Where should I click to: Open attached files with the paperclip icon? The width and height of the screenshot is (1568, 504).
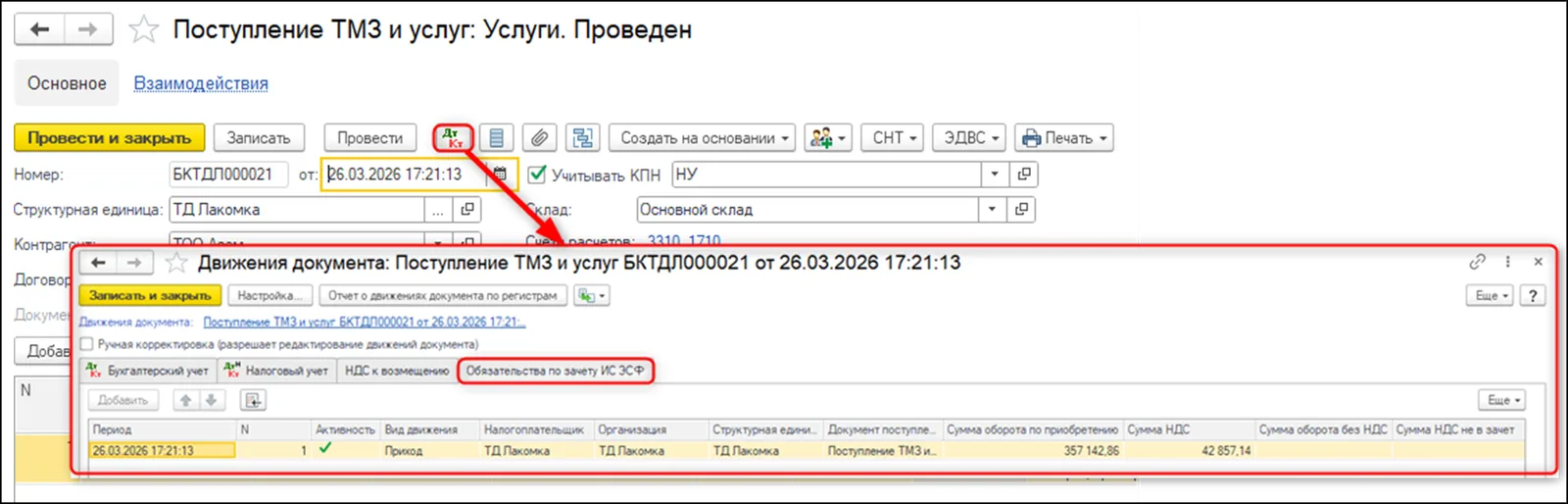[x=539, y=138]
